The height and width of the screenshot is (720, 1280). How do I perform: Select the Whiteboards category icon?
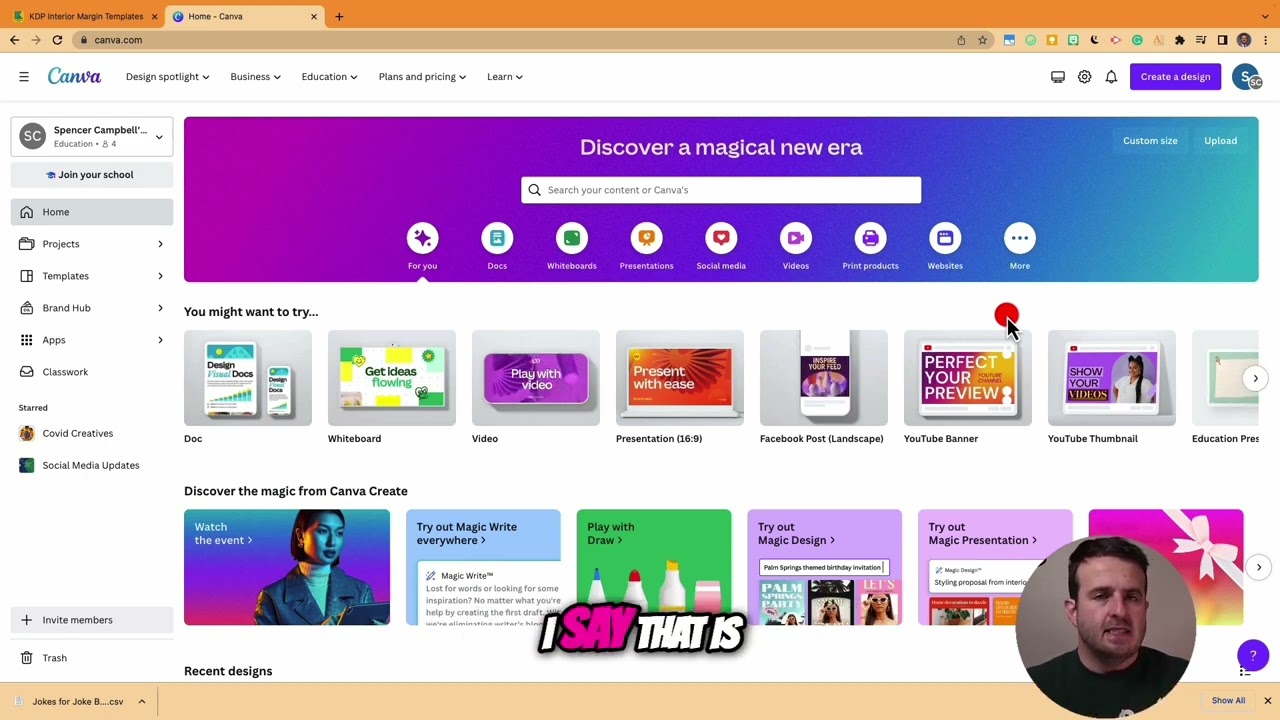572,238
